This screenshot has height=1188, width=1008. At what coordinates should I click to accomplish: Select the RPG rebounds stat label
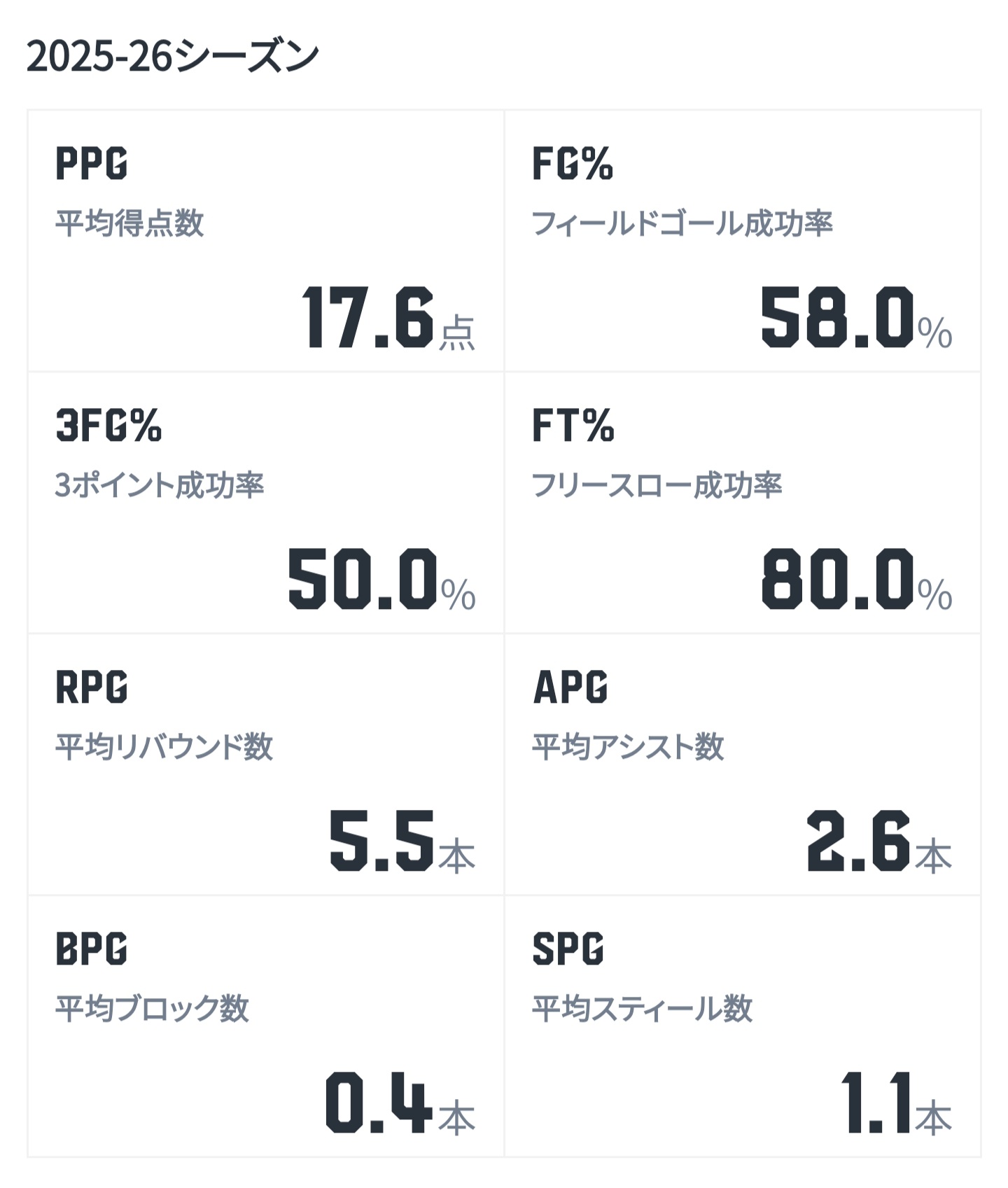click(x=92, y=687)
